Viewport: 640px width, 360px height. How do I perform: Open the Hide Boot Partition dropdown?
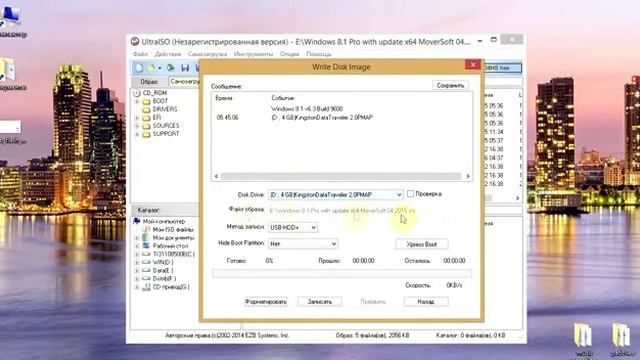click(x=333, y=244)
